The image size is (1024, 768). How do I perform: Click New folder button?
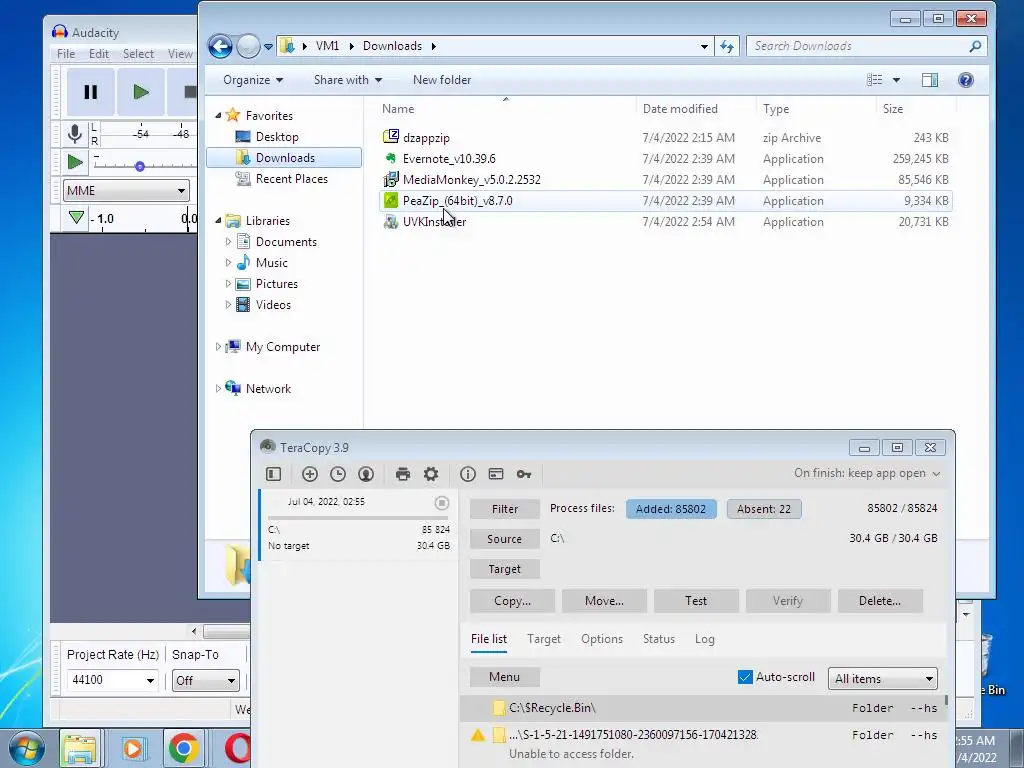(x=442, y=80)
